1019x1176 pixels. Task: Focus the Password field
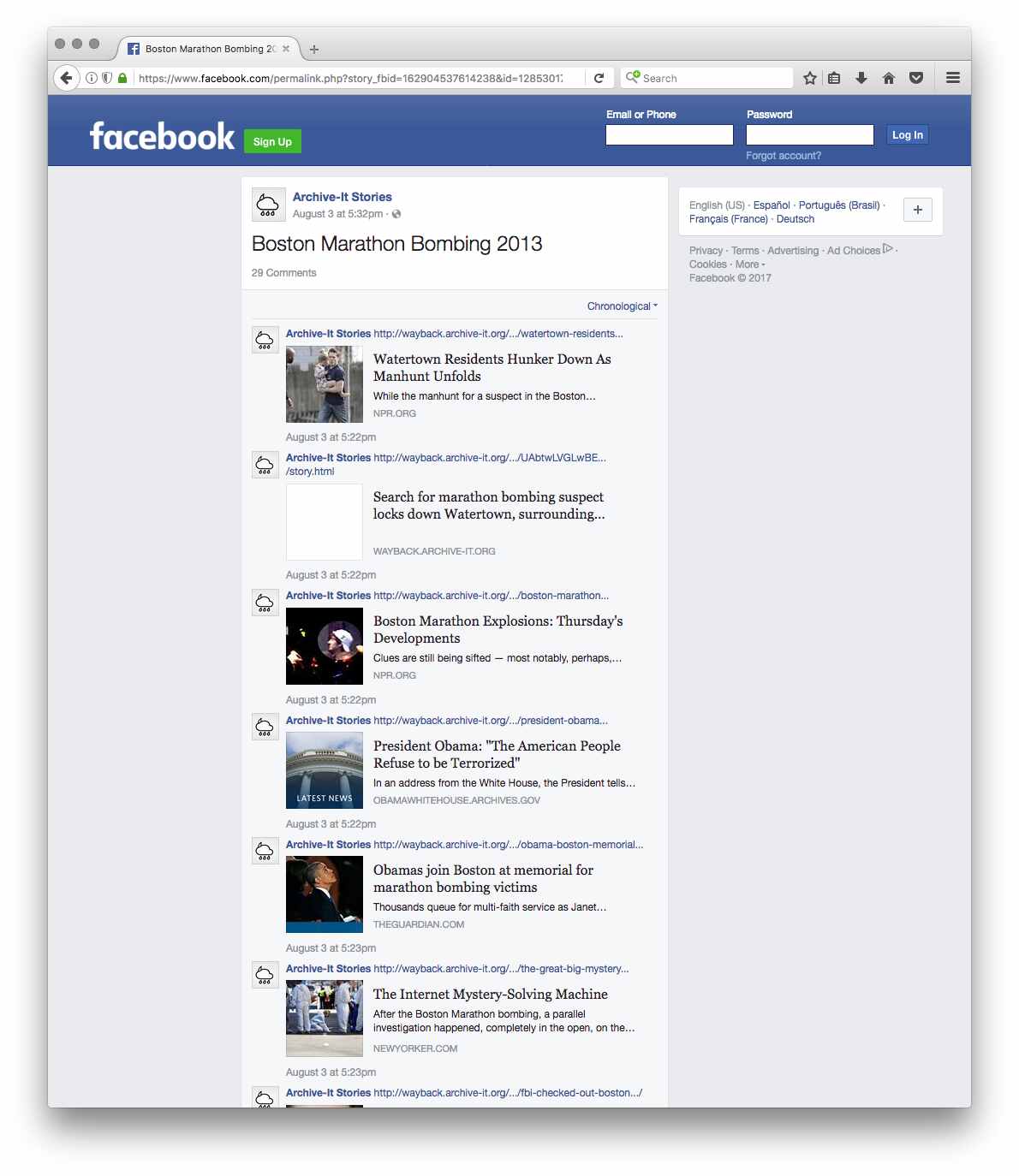pyautogui.click(x=810, y=134)
